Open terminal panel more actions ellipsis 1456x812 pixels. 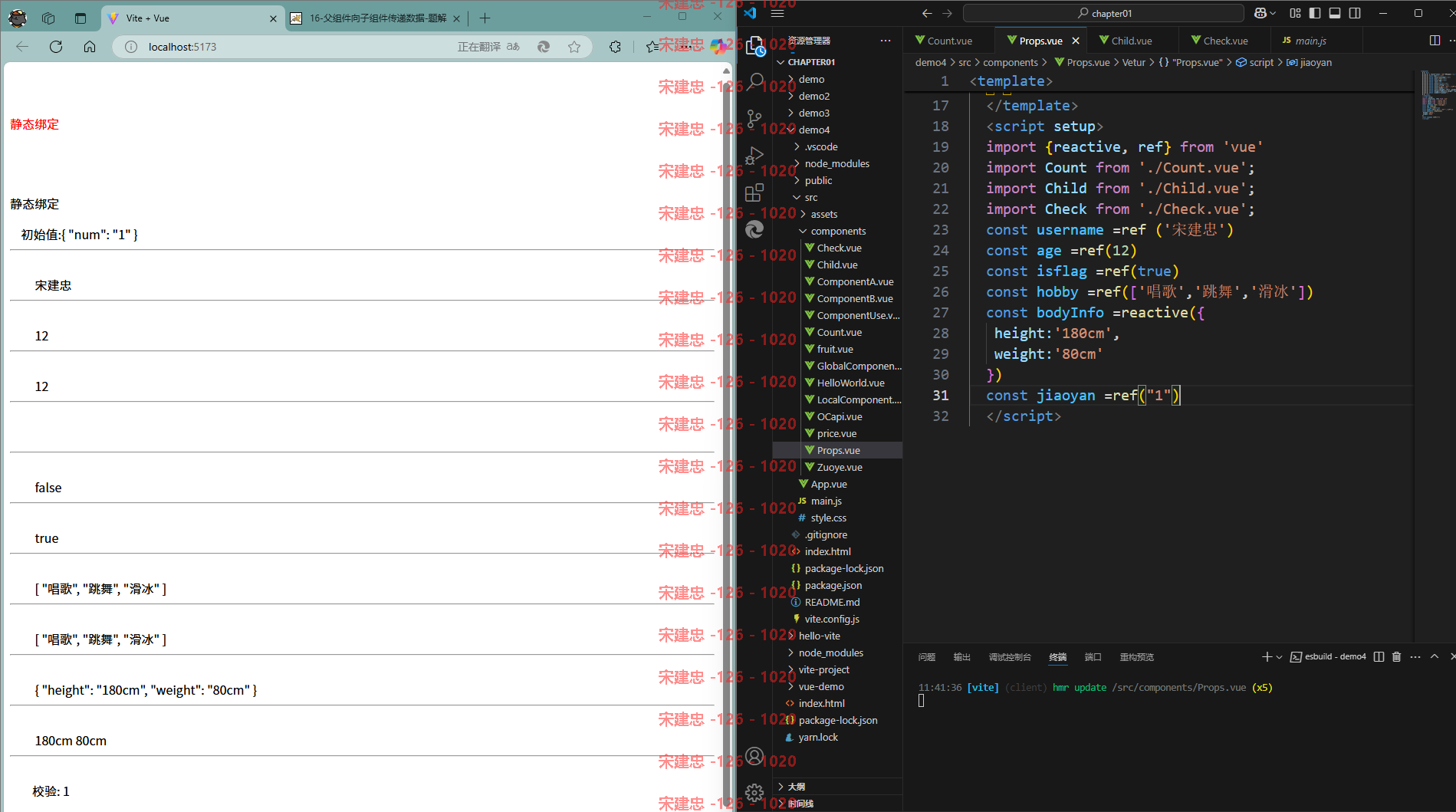coord(1415,657)
